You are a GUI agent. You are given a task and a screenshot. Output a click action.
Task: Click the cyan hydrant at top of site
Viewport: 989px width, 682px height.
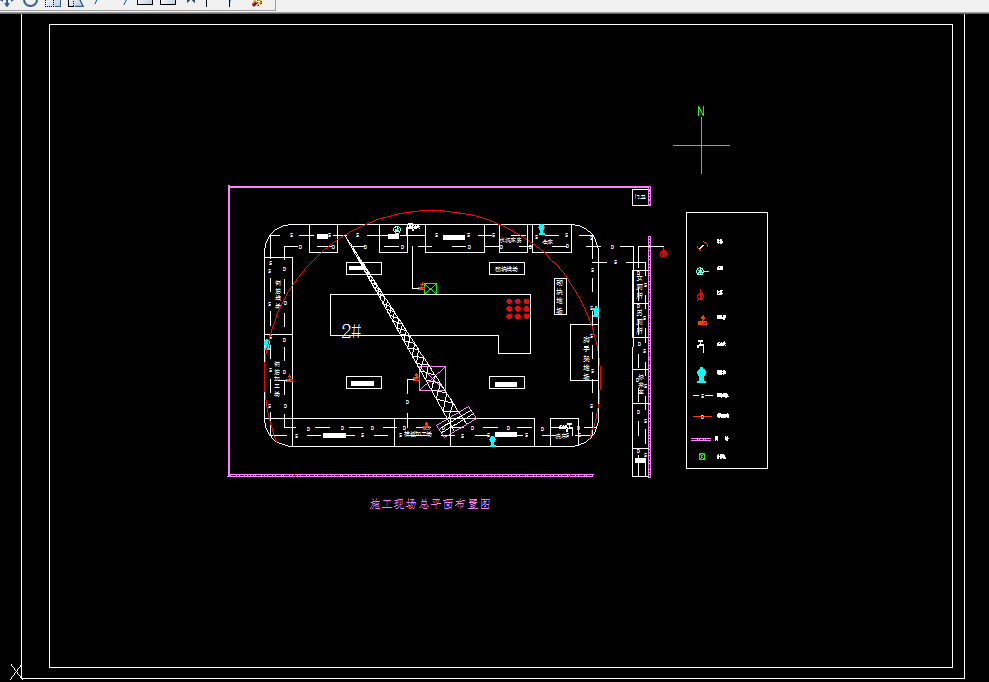pyautogui.click(x=541, y=230)
